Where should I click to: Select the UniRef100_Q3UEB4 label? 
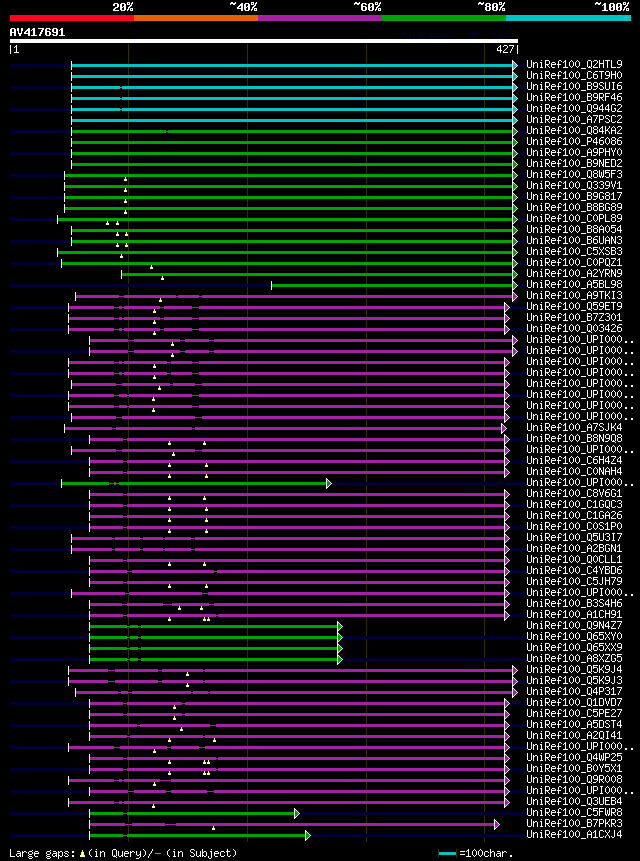point(574,801)
